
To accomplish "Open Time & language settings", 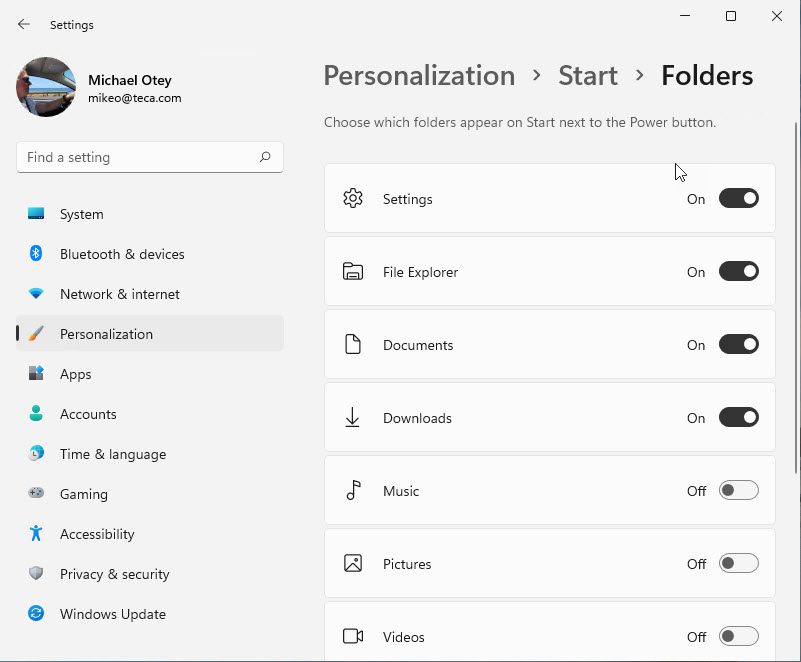I will point(150,454).
